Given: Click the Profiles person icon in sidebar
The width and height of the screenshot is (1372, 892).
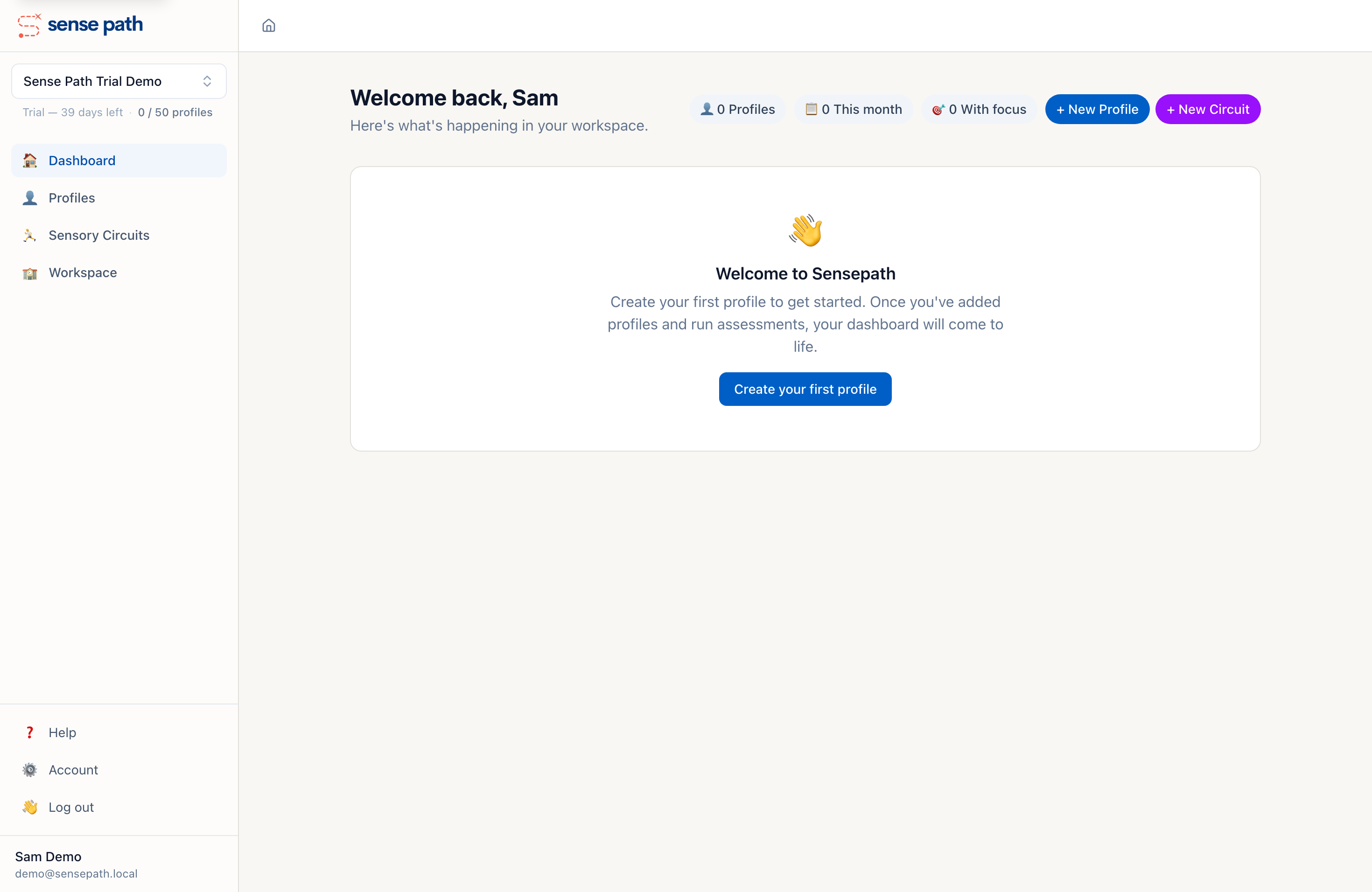Looking at the screenshot, I should (30, 198).
